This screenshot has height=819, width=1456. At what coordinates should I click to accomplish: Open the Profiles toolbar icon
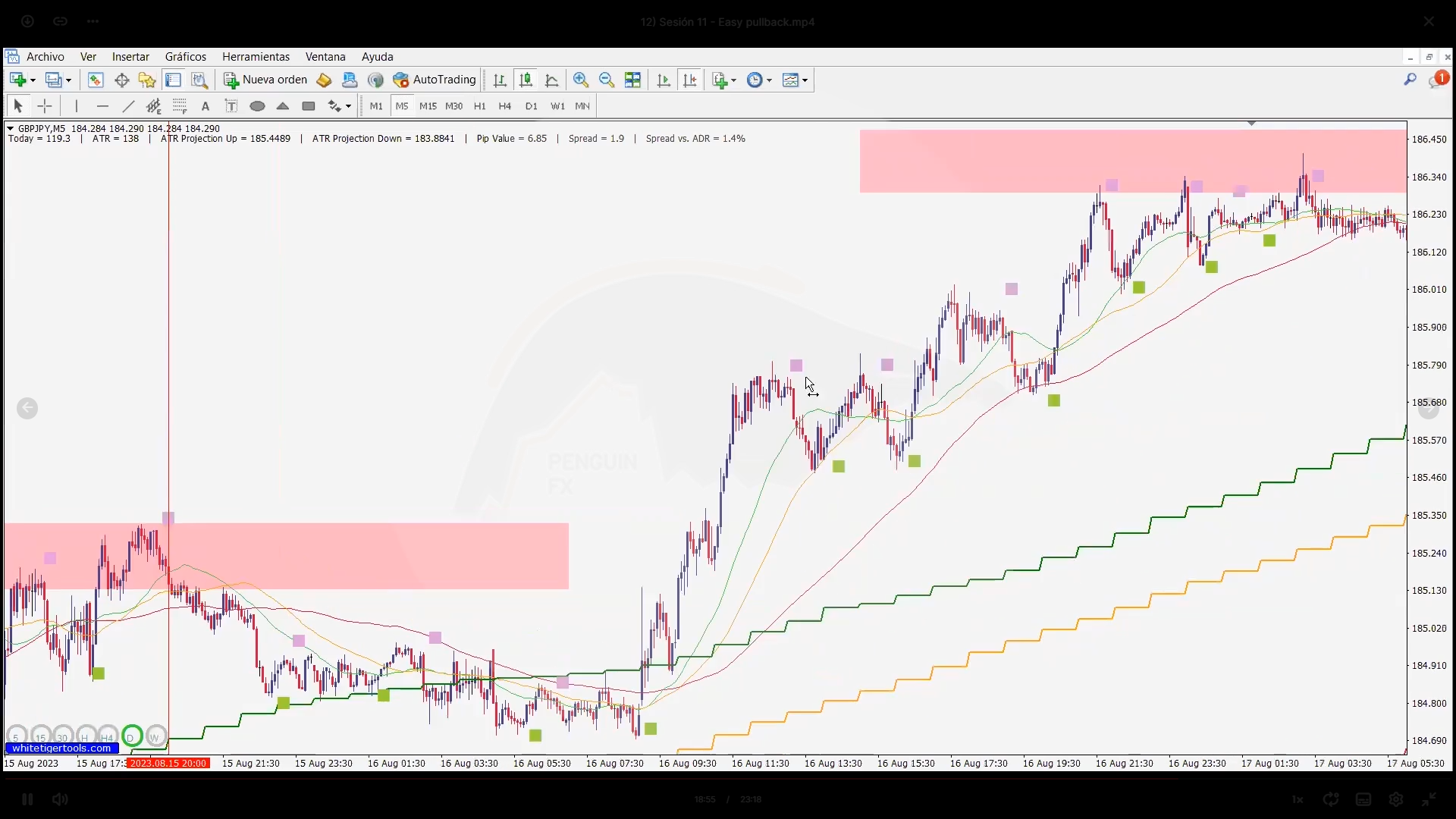pyautogui.click(x=54, y=80)
